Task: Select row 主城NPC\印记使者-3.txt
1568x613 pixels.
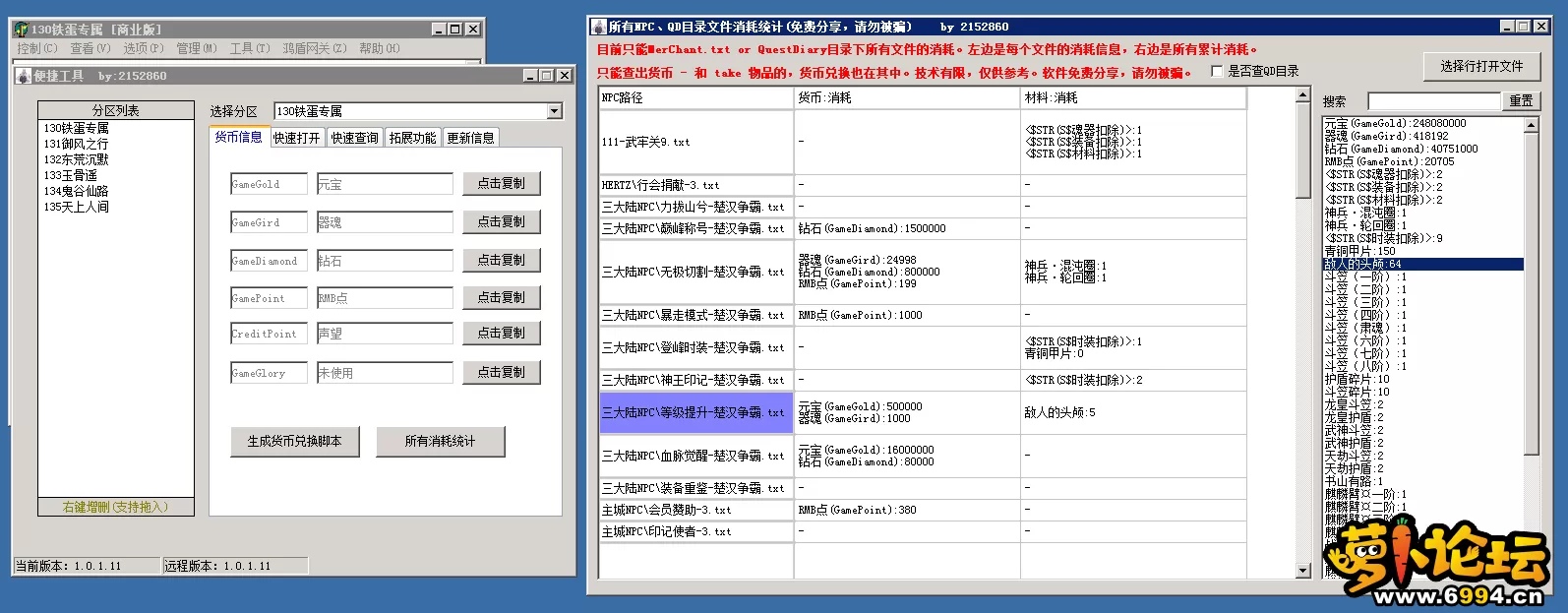Action: (x=923, y=531)
